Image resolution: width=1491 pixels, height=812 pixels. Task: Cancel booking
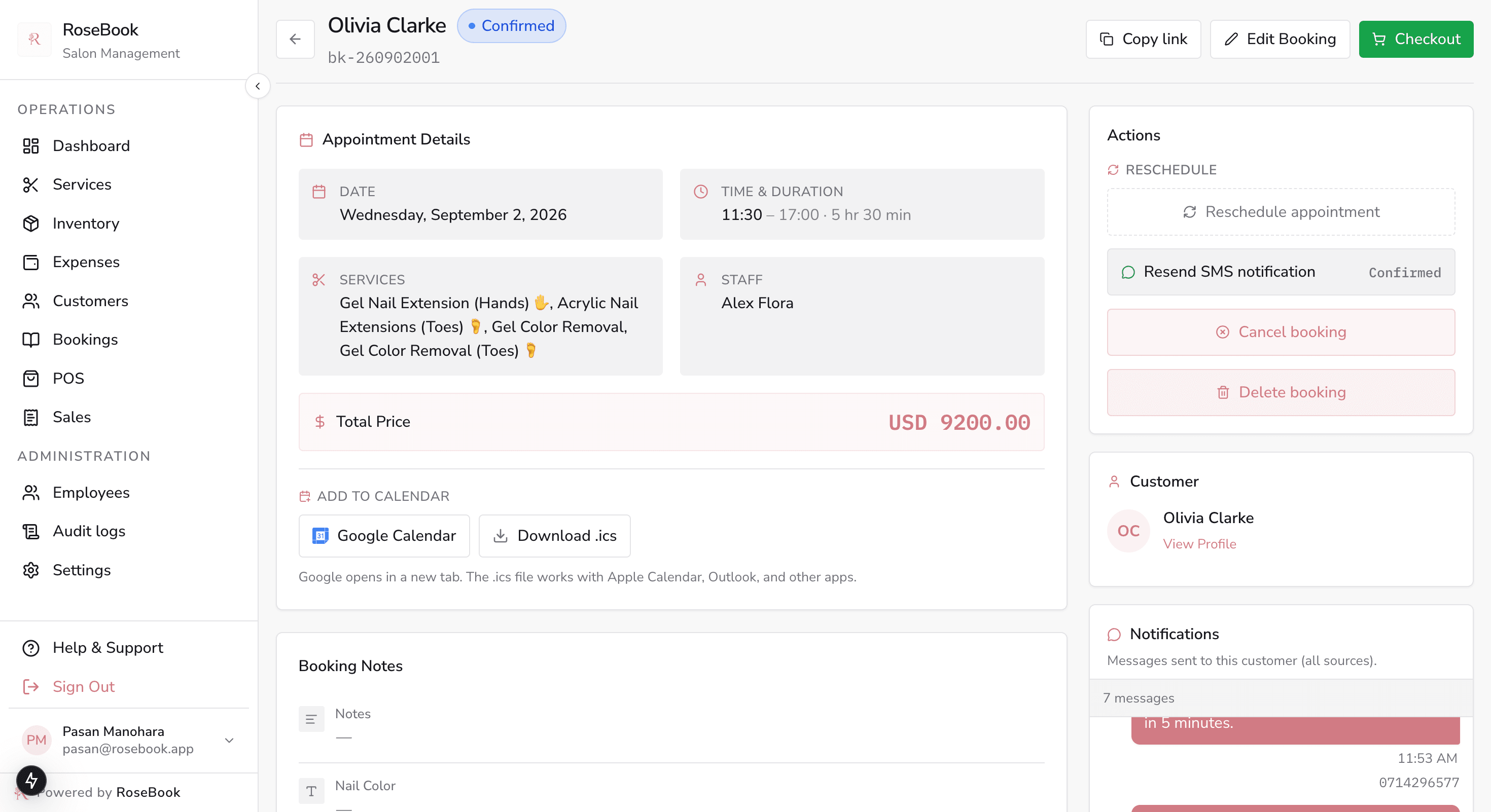[x=1281, y=332]
